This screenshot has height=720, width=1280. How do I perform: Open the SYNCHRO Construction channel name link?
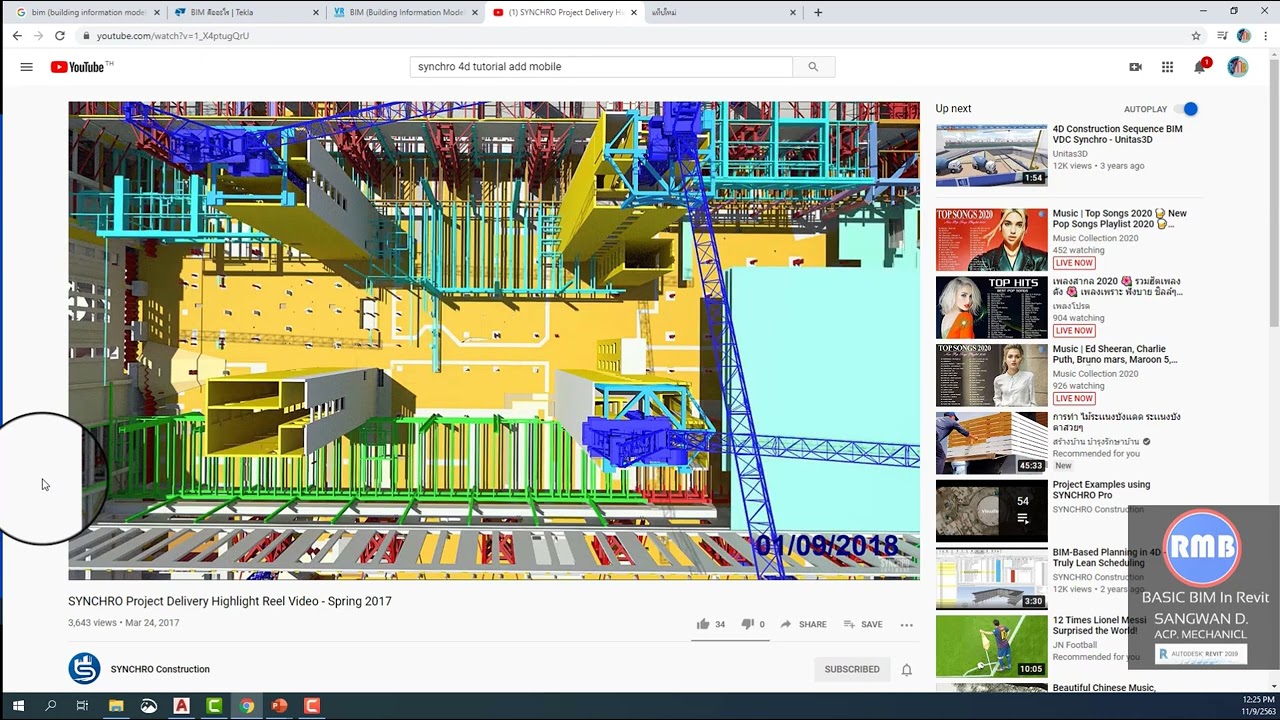coord(160,669)
